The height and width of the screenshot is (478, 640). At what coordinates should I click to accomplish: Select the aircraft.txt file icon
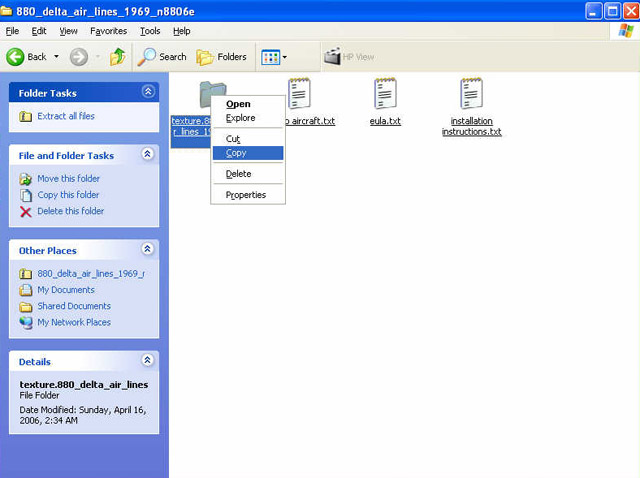pos(299,93)
